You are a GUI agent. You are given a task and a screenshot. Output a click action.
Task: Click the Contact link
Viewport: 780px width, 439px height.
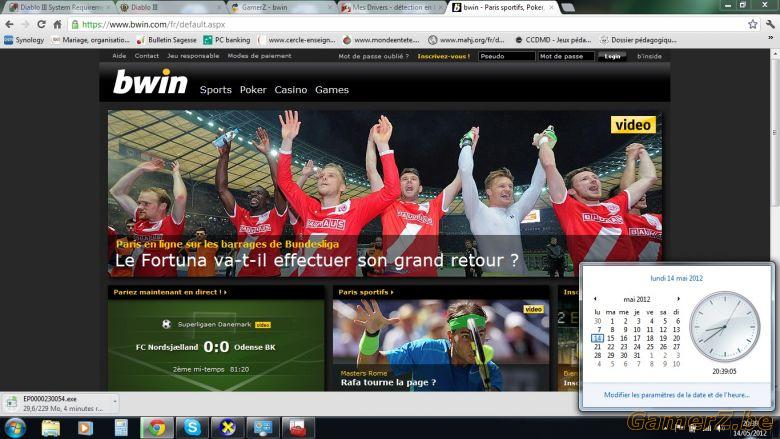tap(147, 56)
